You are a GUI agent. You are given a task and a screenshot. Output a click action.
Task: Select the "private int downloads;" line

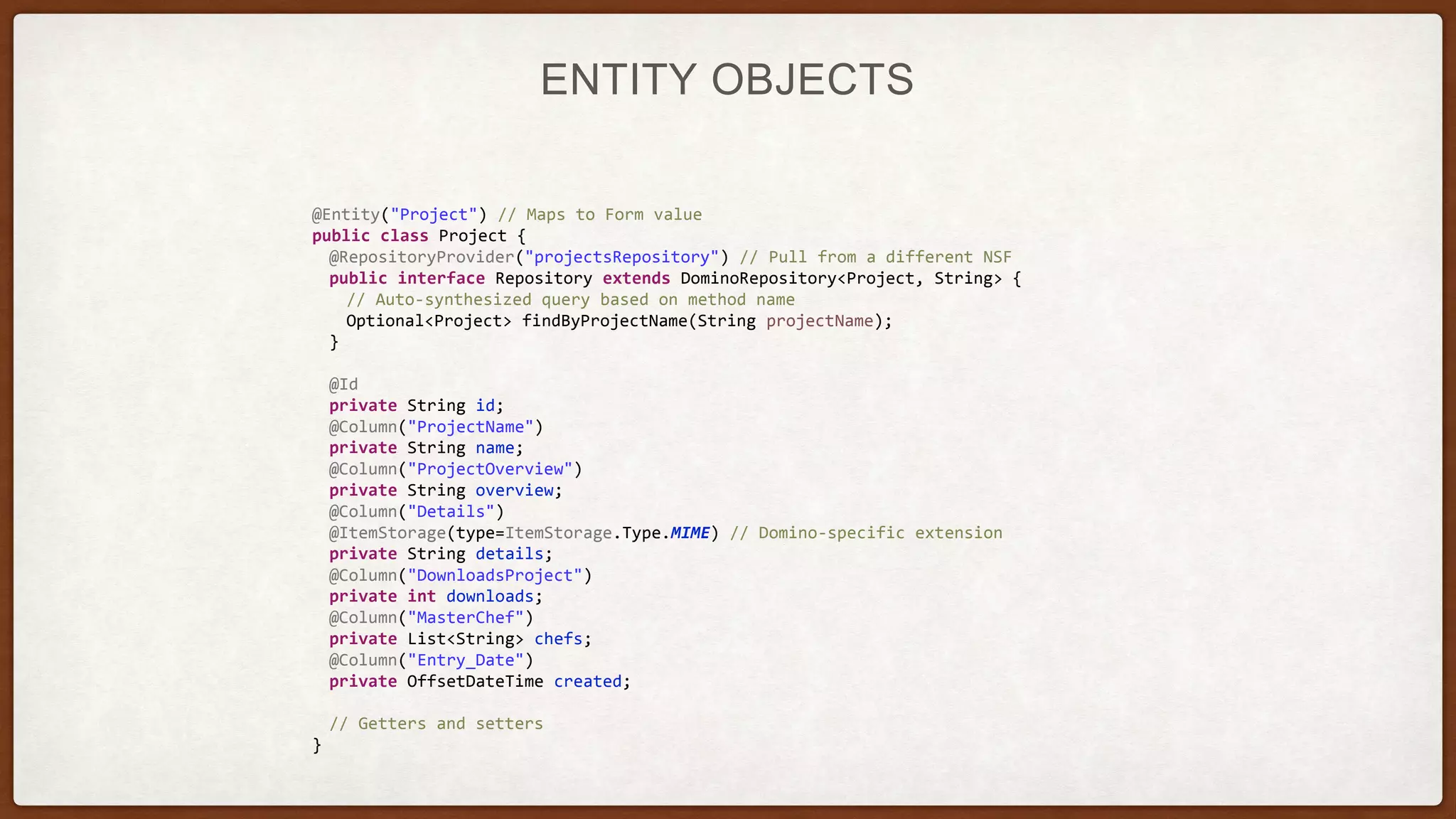(436, 596)
